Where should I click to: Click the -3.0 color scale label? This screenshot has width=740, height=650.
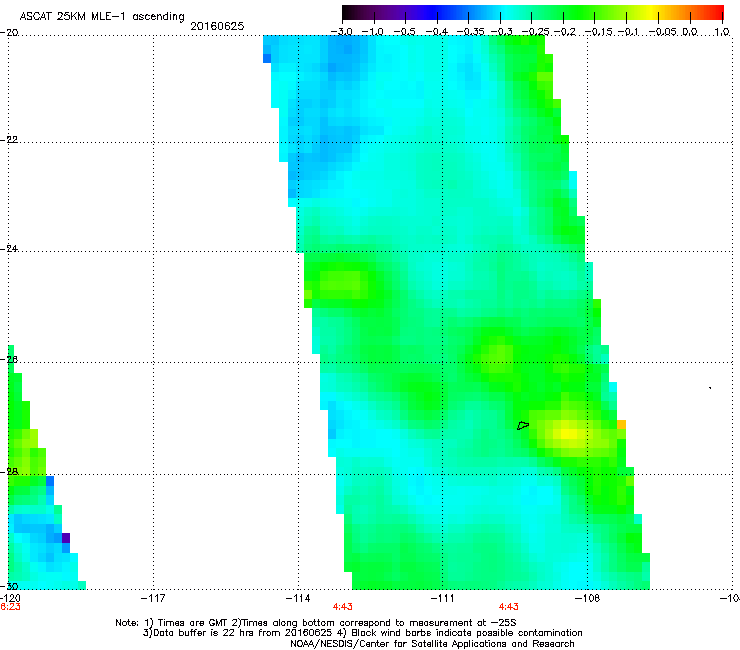(342, 32)
